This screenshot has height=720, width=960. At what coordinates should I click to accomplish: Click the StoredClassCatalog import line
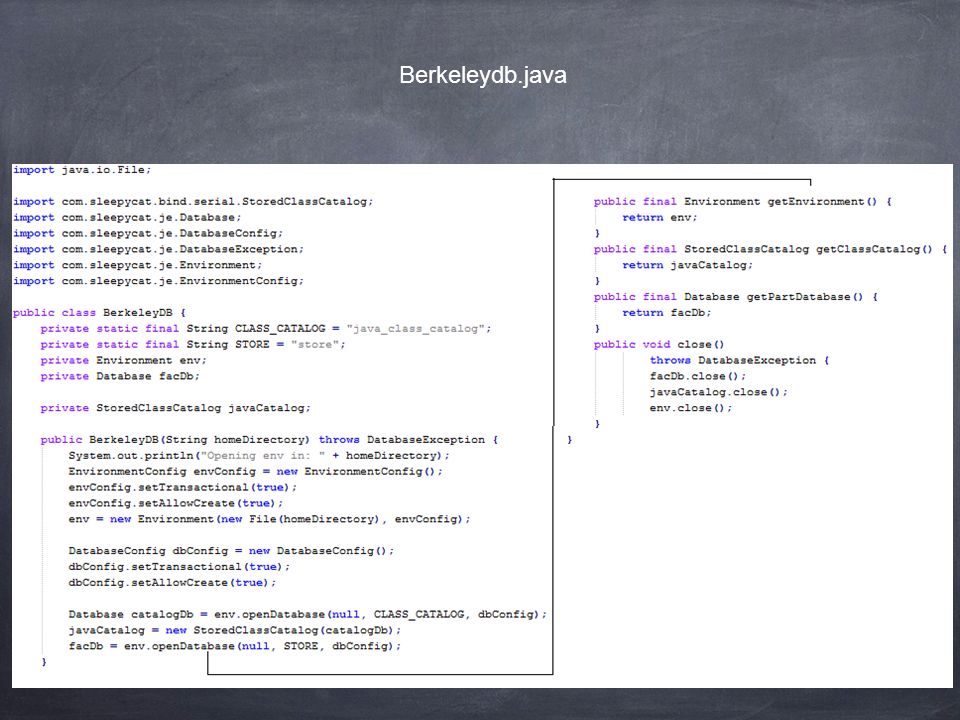[193, 201]
